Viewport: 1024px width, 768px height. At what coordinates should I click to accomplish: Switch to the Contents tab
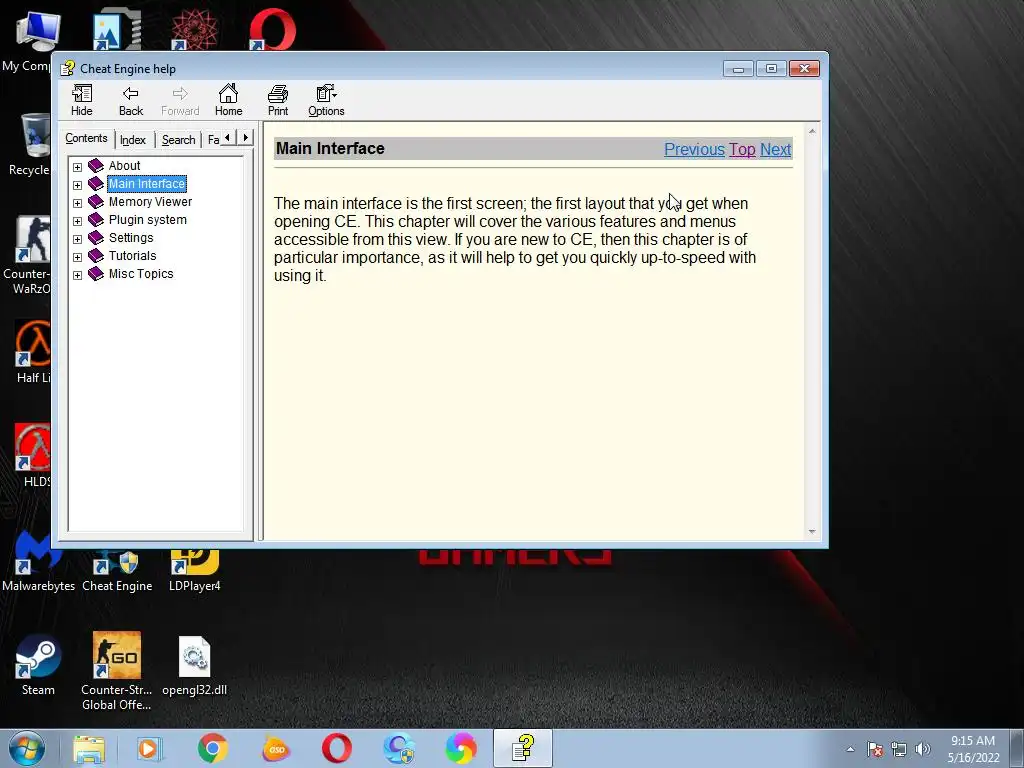tap(86, 138)
